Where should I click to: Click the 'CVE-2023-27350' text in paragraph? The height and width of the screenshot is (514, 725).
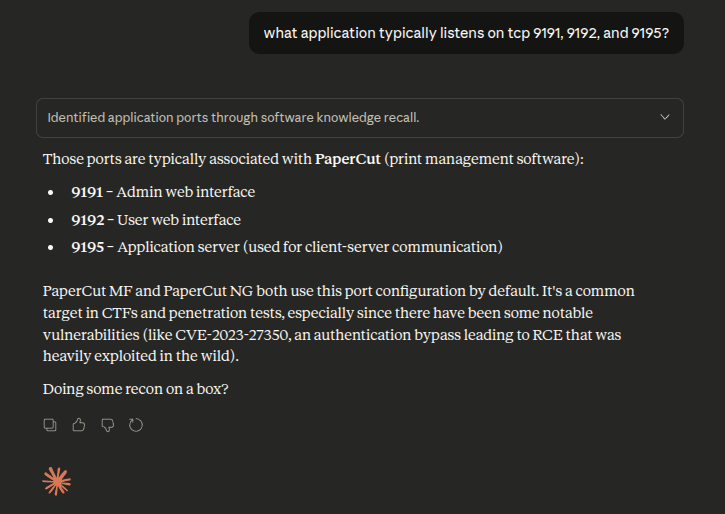tap(233, 335)
